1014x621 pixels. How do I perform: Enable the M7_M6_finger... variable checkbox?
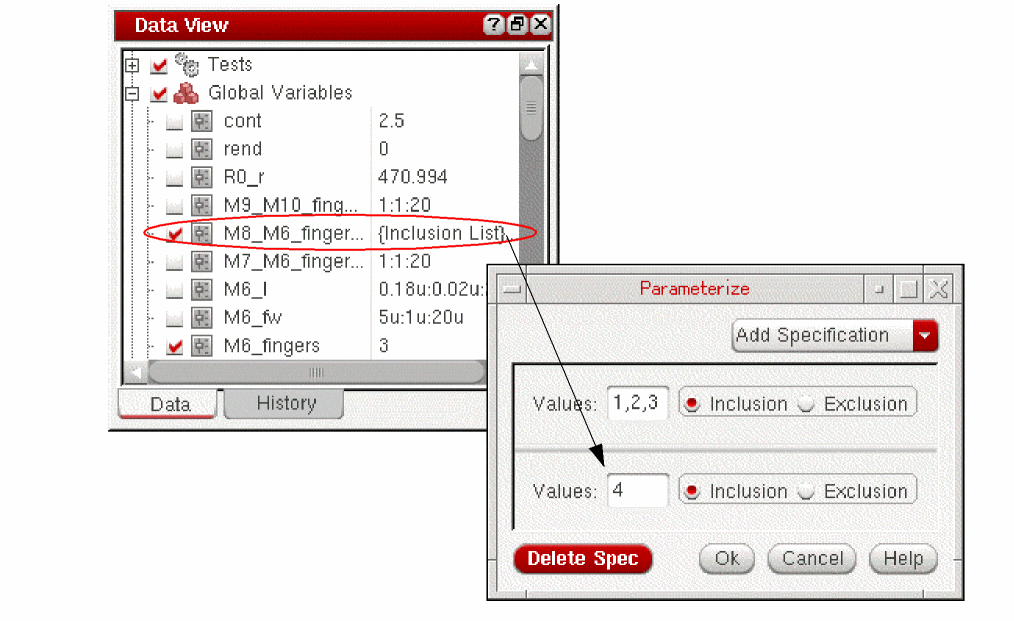point(175,263)
